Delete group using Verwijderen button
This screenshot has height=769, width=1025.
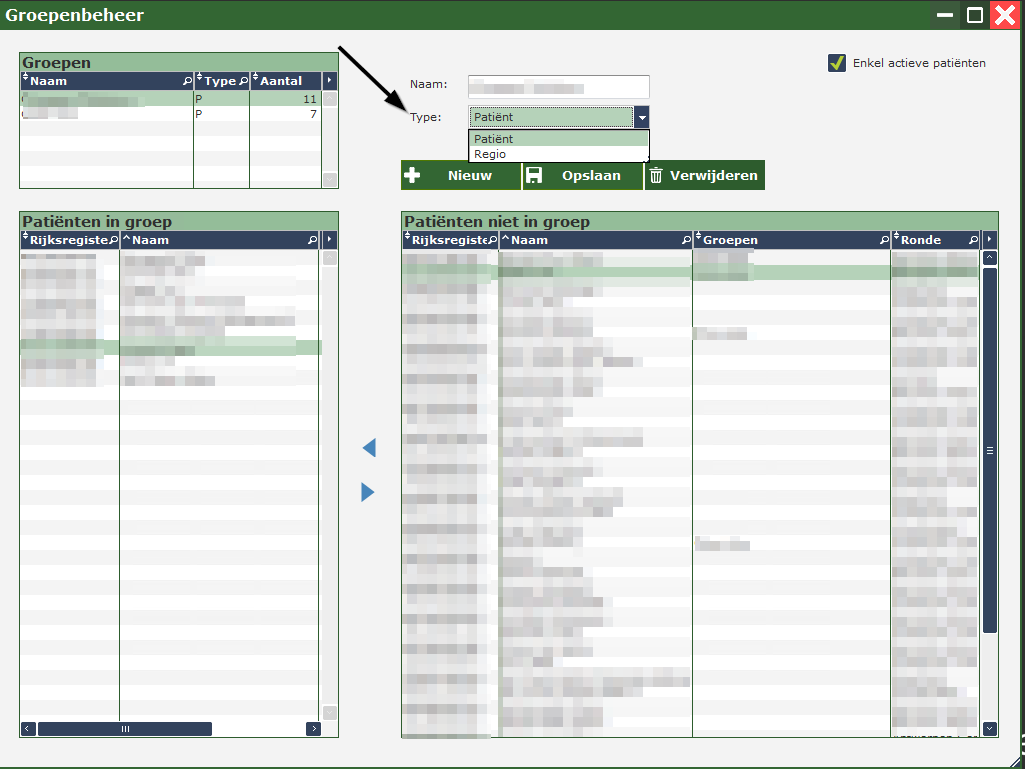[704, 175]
